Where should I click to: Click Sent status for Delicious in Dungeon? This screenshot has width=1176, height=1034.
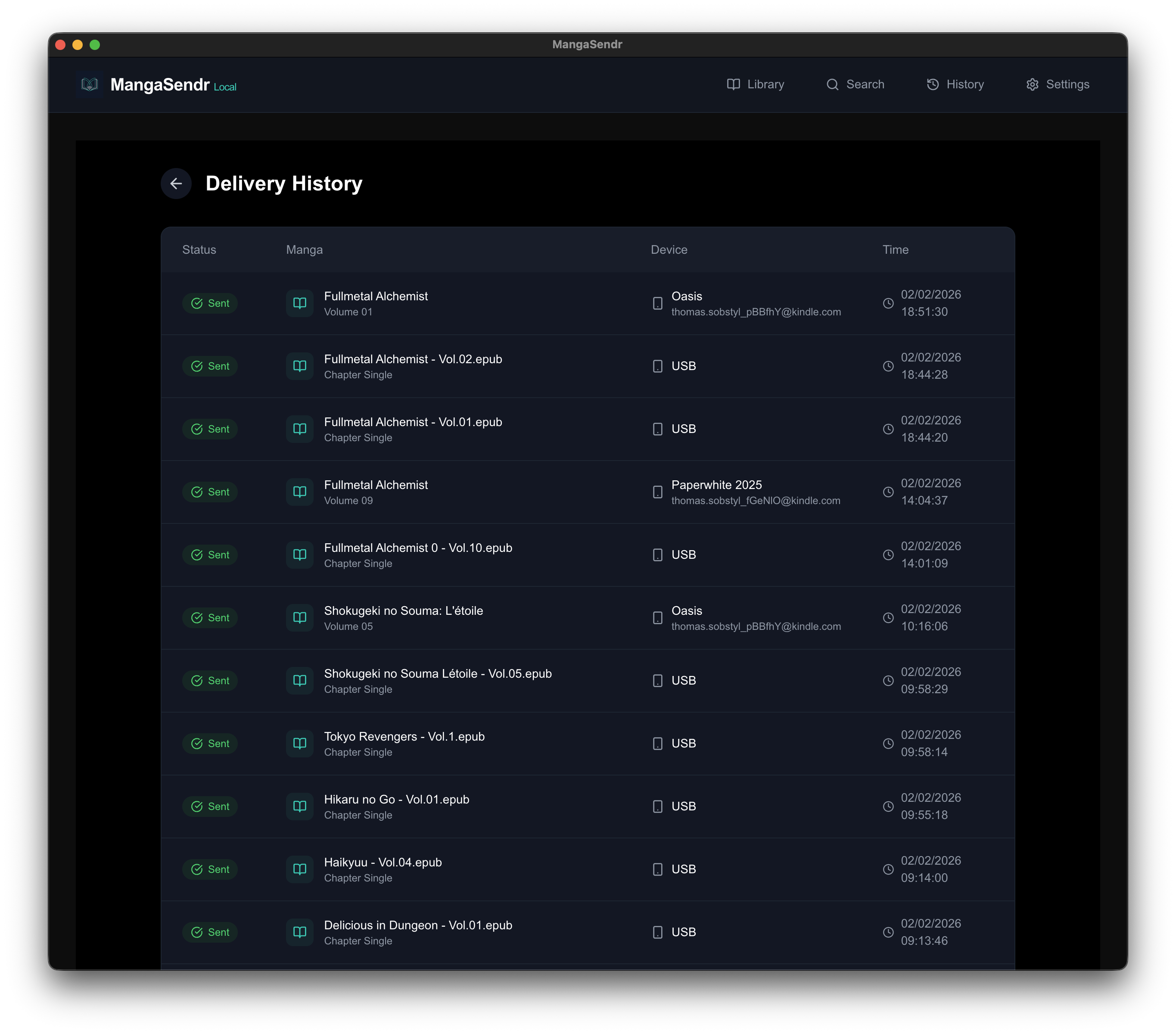pyautogui.click(x=210, y=932)
